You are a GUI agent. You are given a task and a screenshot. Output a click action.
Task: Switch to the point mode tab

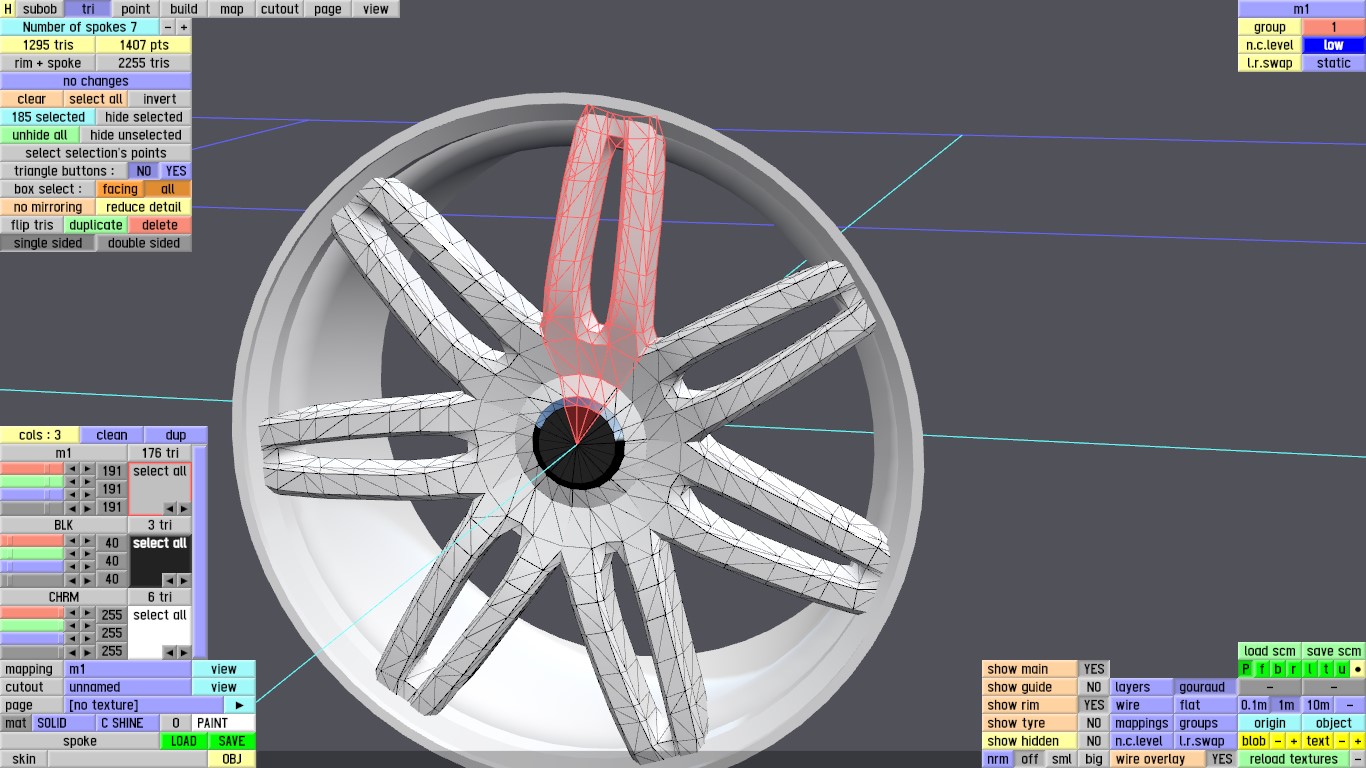136,9
